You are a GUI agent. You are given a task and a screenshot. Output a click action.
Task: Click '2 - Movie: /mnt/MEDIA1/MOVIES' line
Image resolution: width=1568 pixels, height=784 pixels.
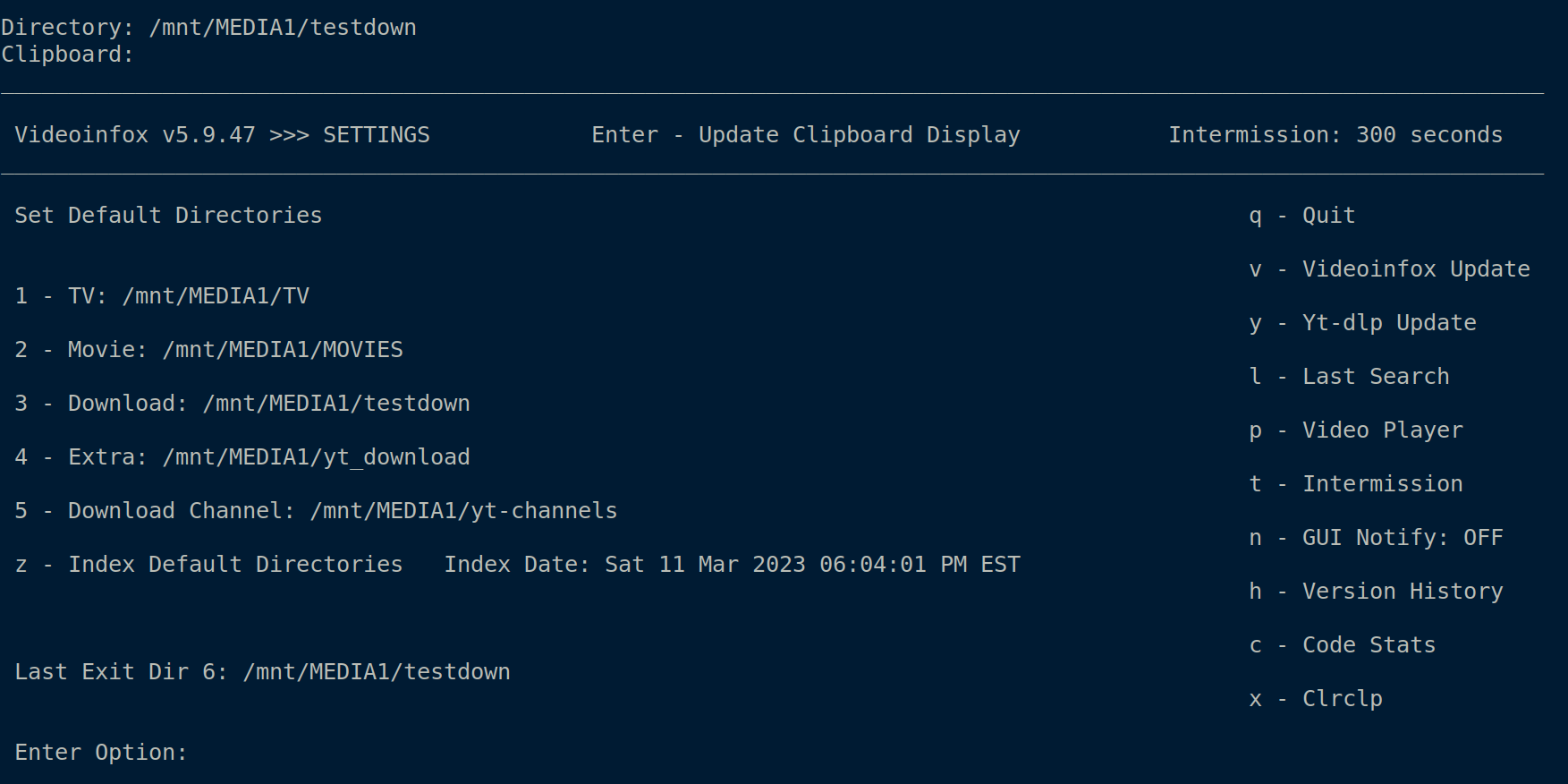click(x=209, y=350)
